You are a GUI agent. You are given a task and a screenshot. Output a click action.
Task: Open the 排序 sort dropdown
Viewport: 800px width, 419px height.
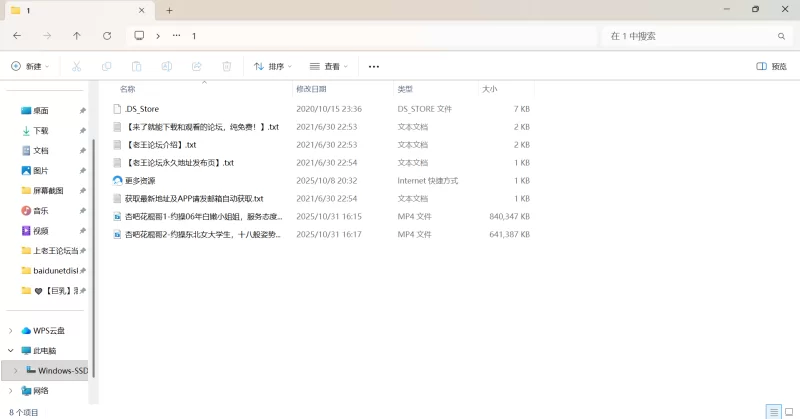(273, 66)
